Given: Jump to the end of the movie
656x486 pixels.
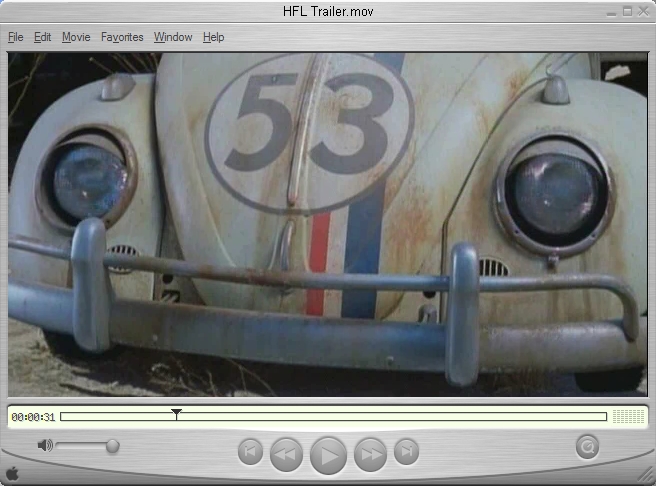Looking at the screenshot, I should (407, 451).
